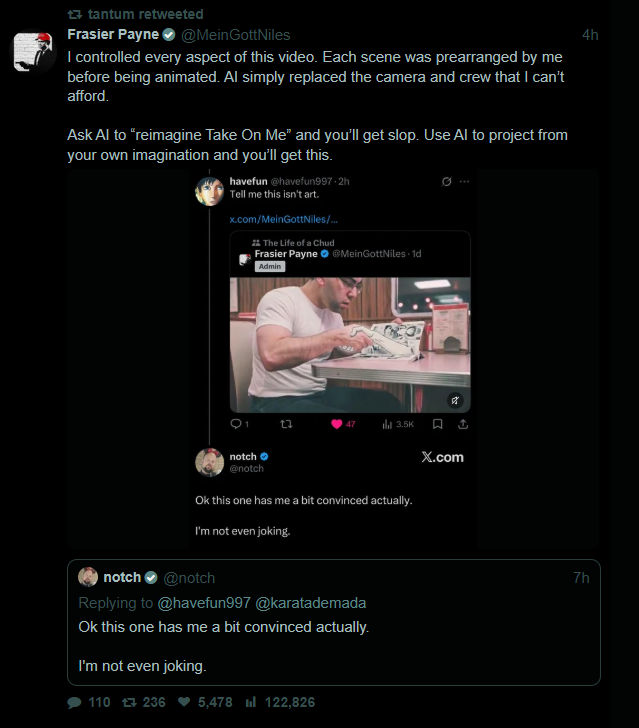Open the diner video thumbnail

(349, 345)
